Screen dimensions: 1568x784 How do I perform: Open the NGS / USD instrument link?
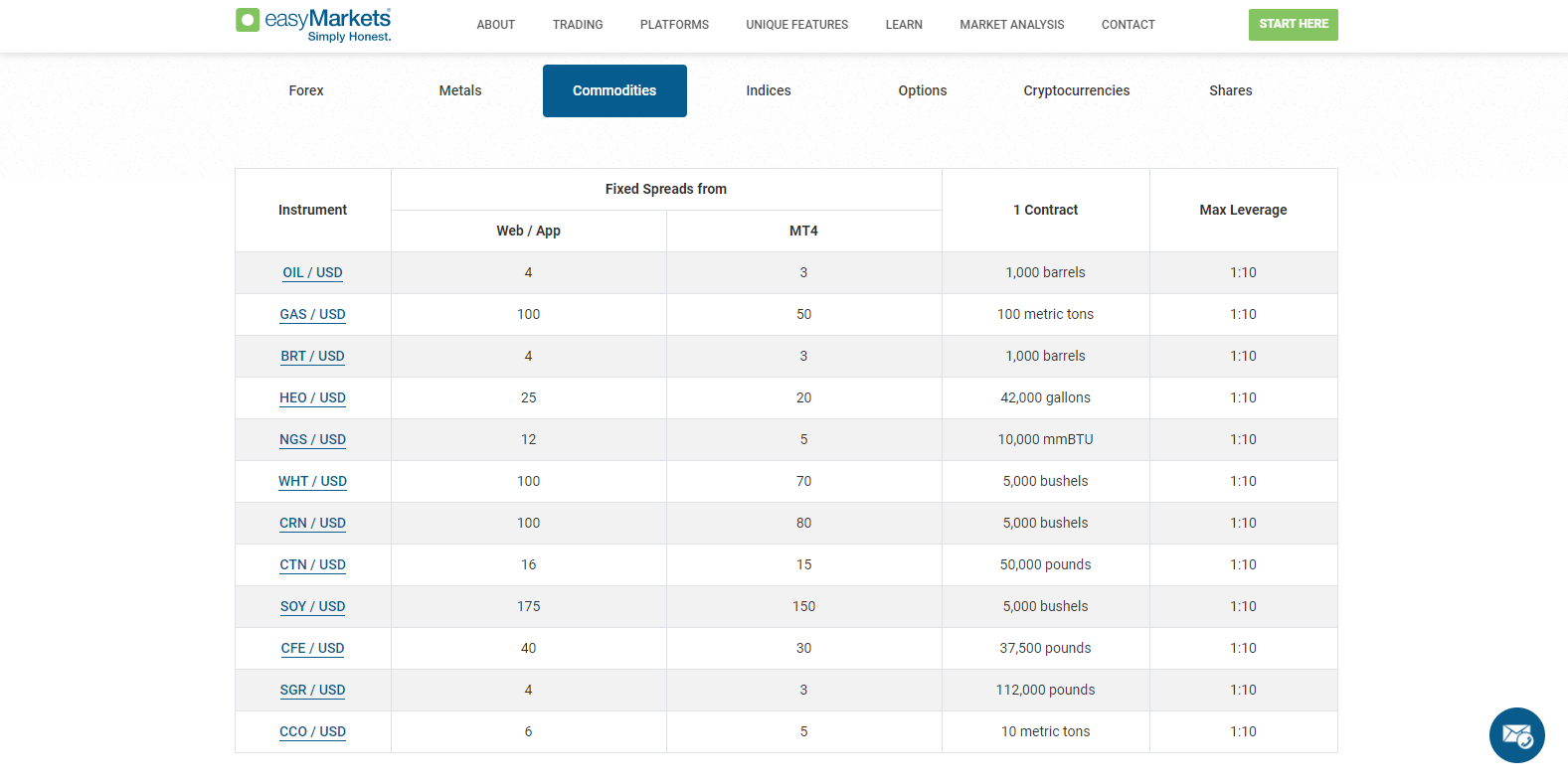(x=312, y=439)
